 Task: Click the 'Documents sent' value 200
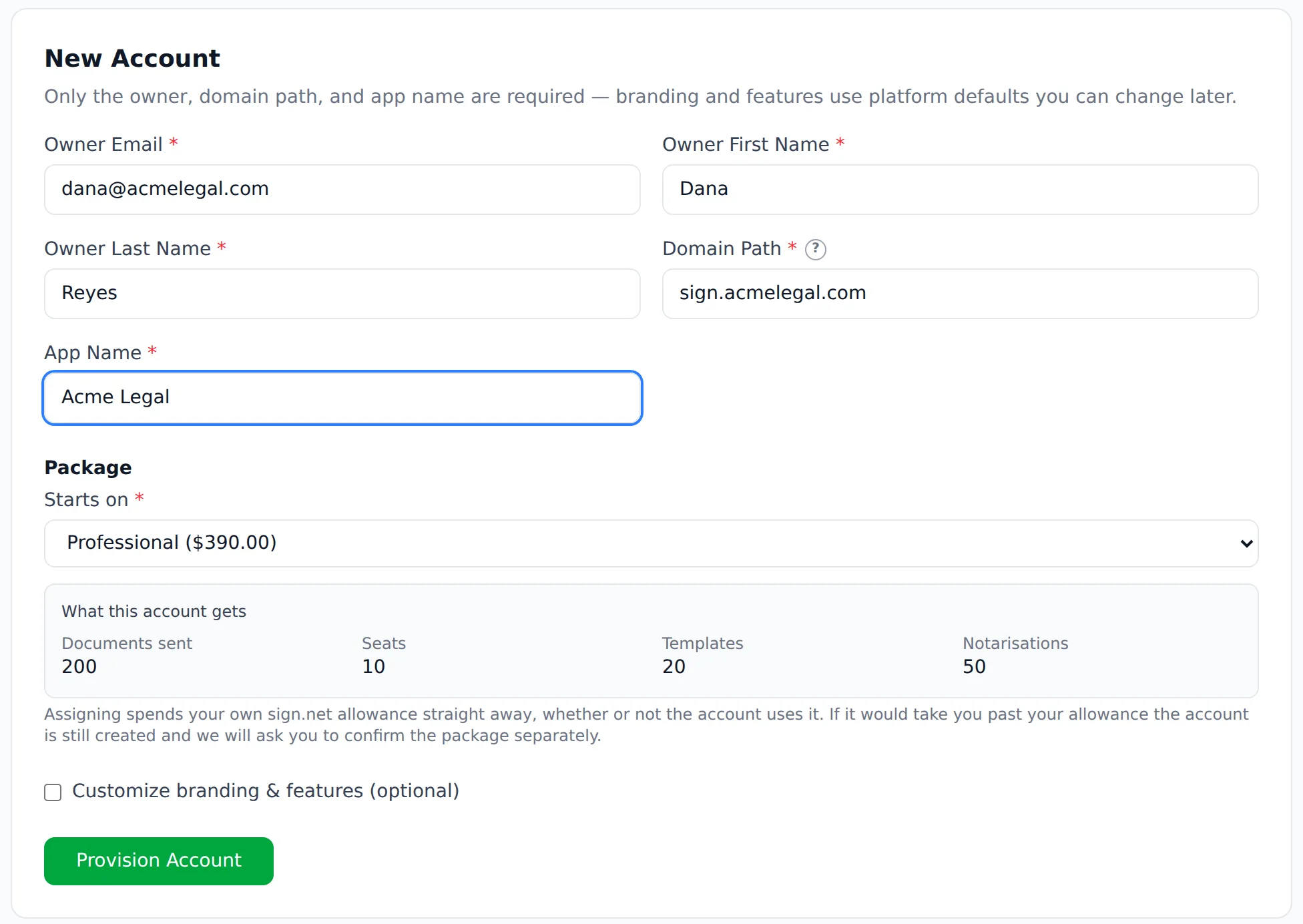coord(79,666)
